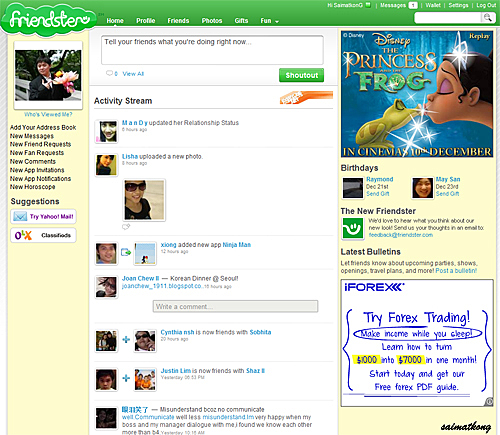500x435 pixels.
Task: Open the Friends tab
Action: click(x=178, y=21)
